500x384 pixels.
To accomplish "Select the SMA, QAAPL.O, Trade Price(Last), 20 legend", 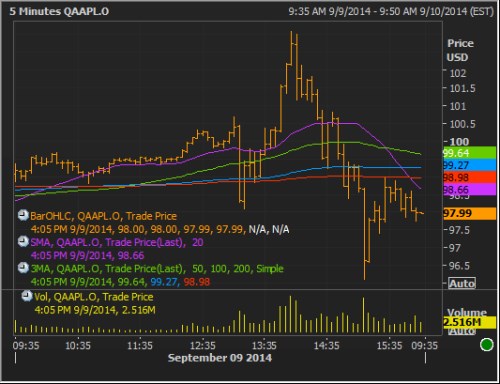I will tap(117, 242).
